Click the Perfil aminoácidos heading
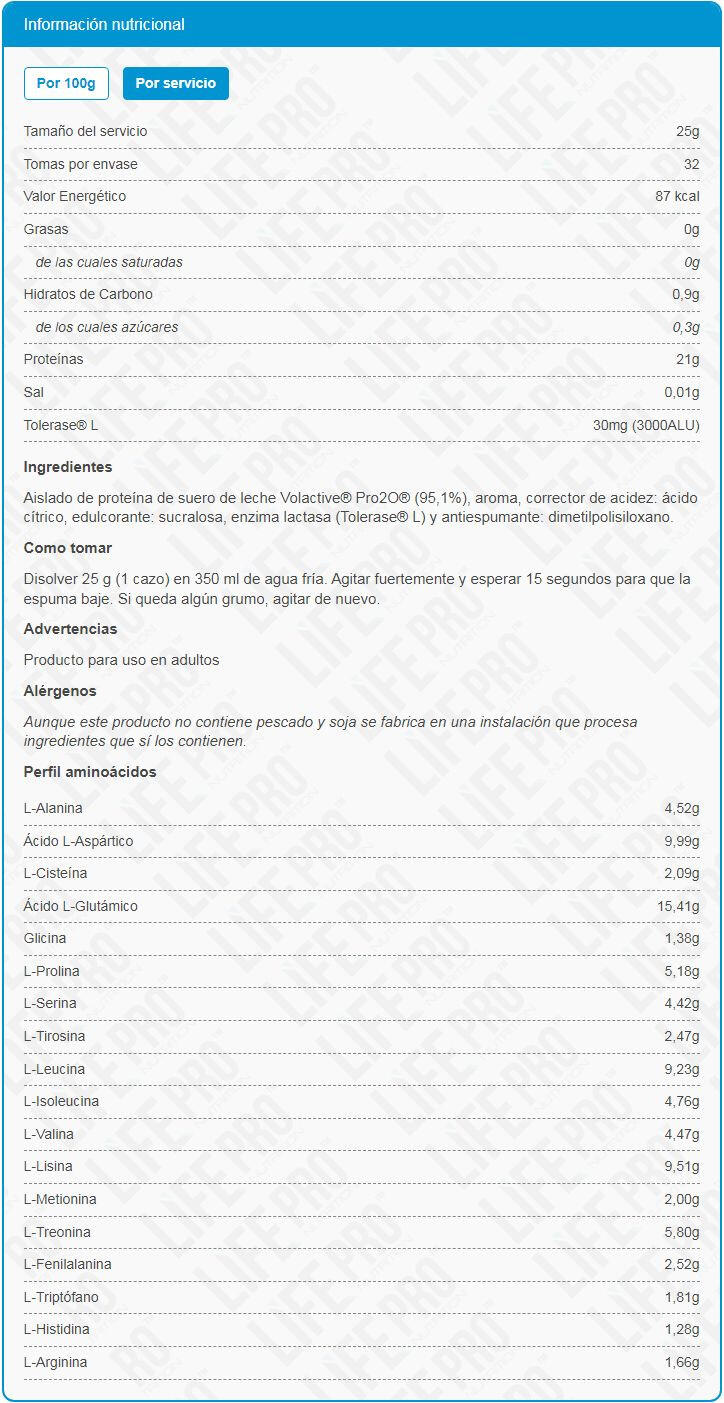The height and width of the screenshot is (1403, 724). (90, 772)
